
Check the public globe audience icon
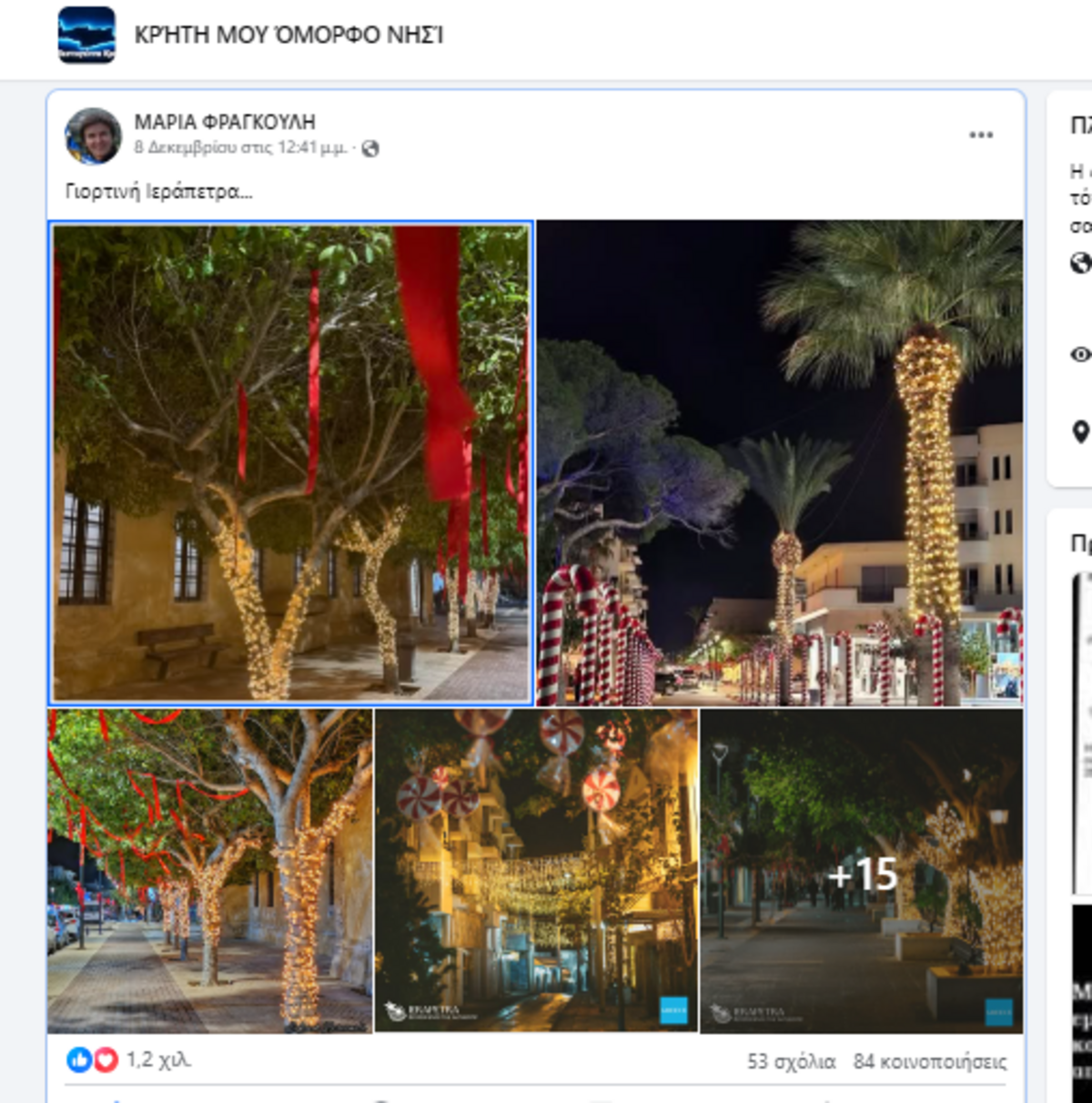coord(370,148)
